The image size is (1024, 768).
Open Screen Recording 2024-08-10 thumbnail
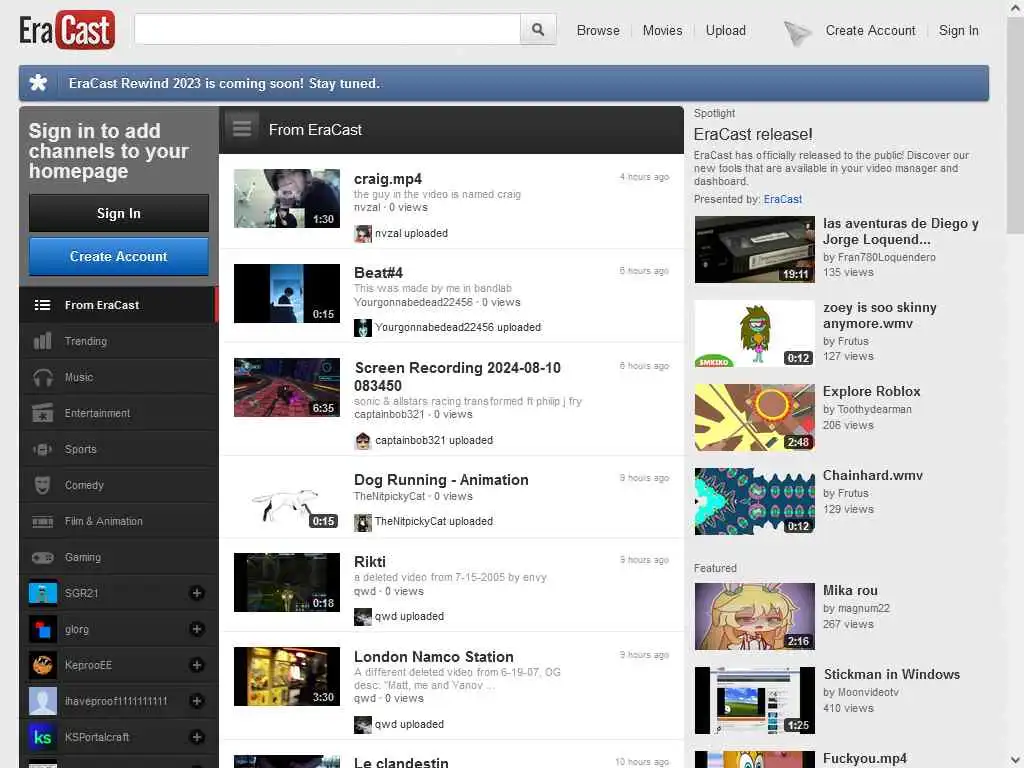point(287,387)
